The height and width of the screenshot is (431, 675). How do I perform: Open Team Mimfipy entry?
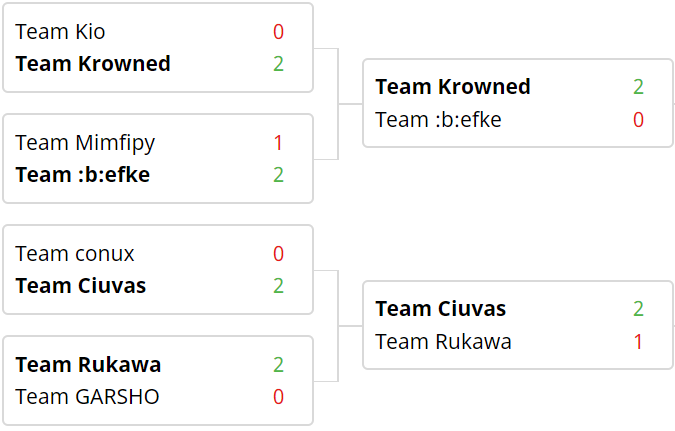[85, 143]
